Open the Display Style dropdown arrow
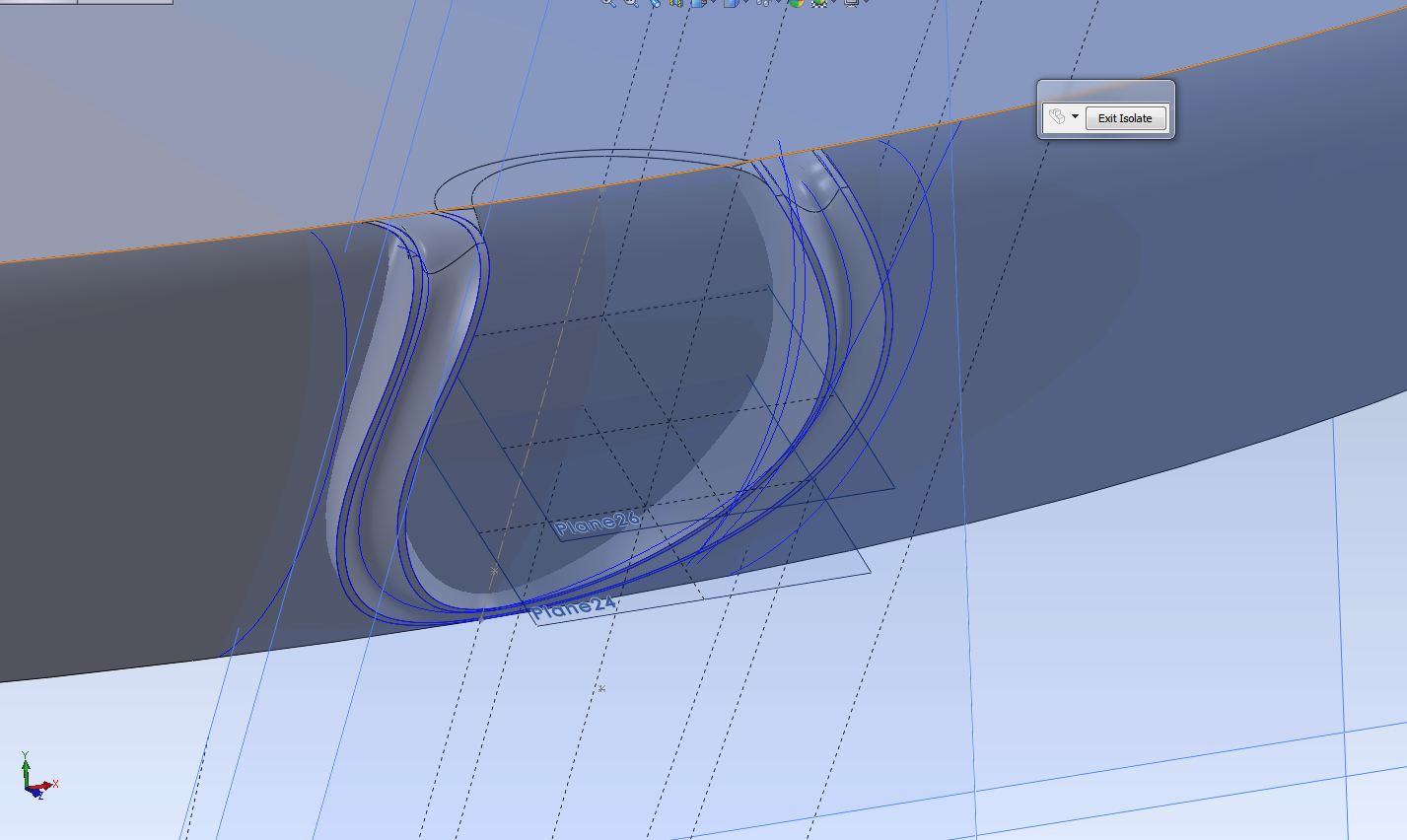This screenshot has width=1407, height=840. click(745, 5)
